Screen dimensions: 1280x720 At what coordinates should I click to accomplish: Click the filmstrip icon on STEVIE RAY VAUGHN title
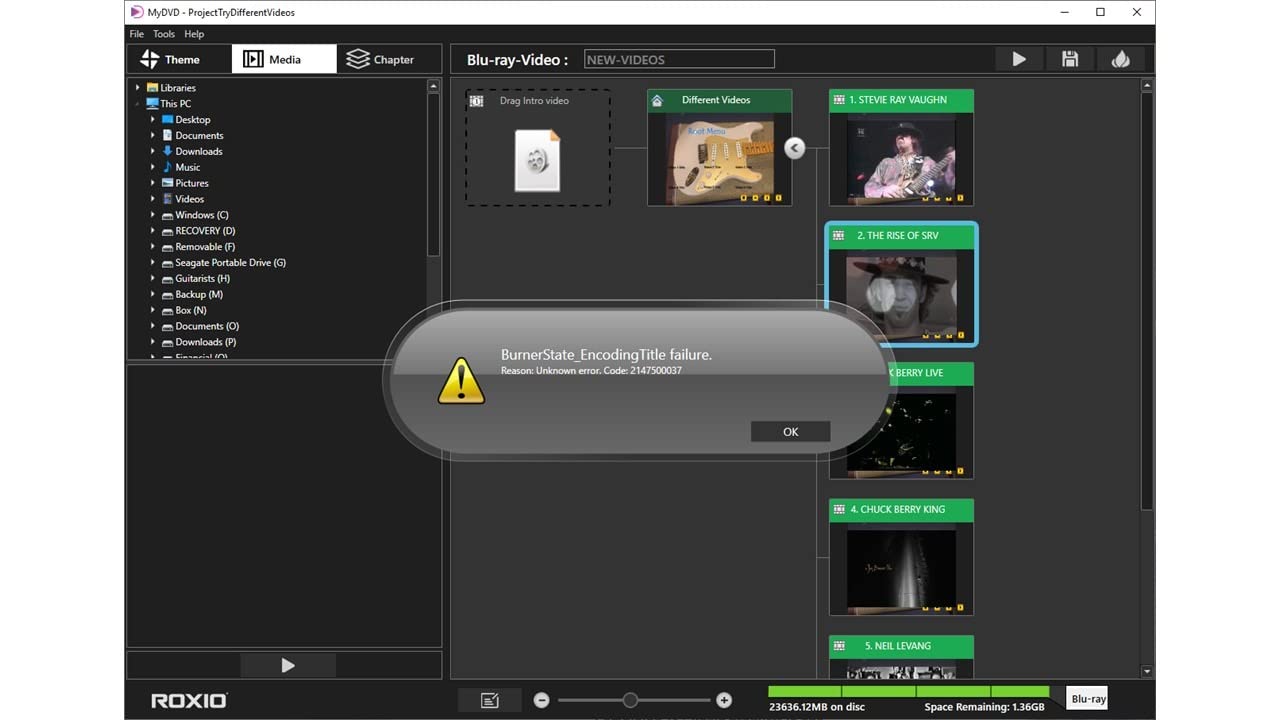[838, 100]
